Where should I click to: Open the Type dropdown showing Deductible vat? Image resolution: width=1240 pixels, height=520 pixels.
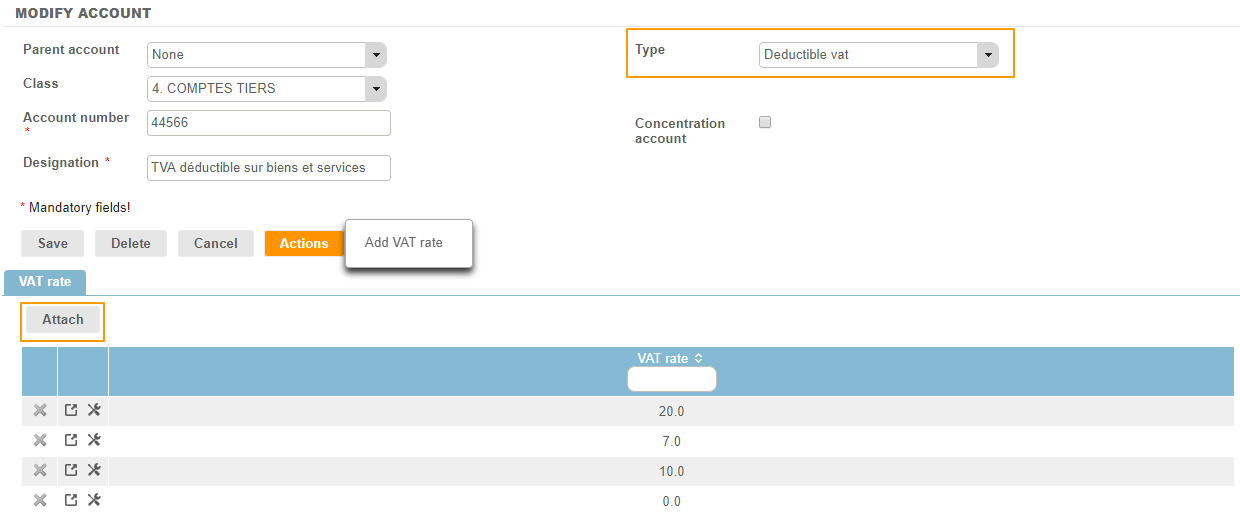987,55
